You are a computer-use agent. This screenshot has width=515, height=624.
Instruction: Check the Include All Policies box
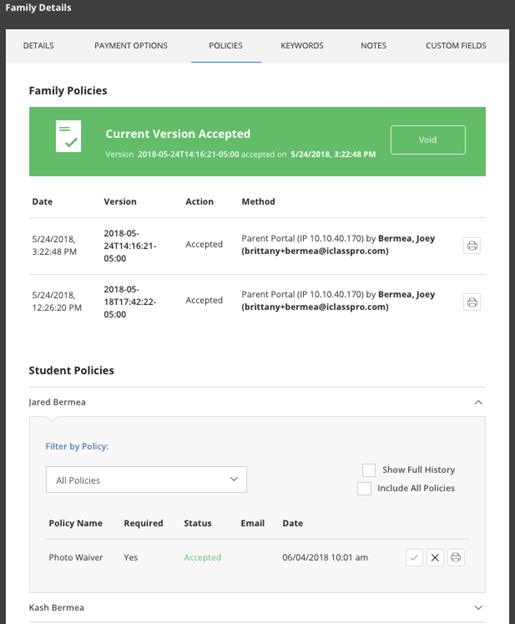click(364, 488)
